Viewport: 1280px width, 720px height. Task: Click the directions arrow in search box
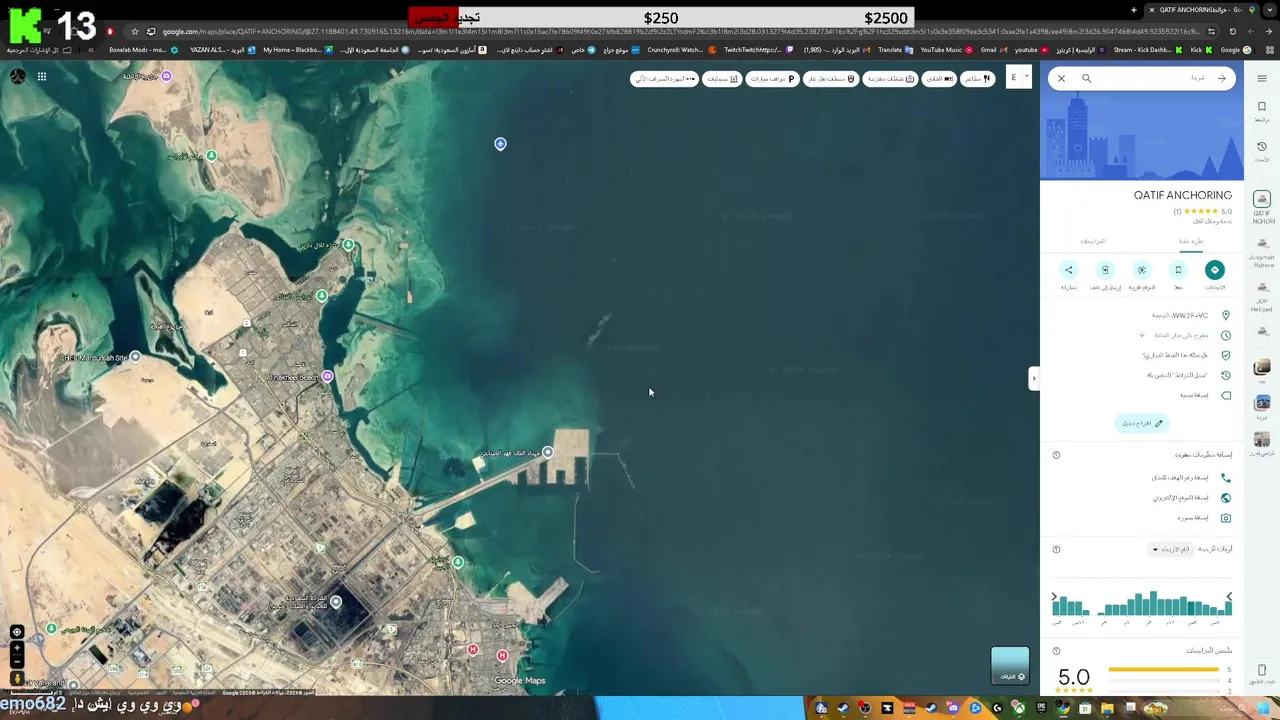tap(1221, 78)
